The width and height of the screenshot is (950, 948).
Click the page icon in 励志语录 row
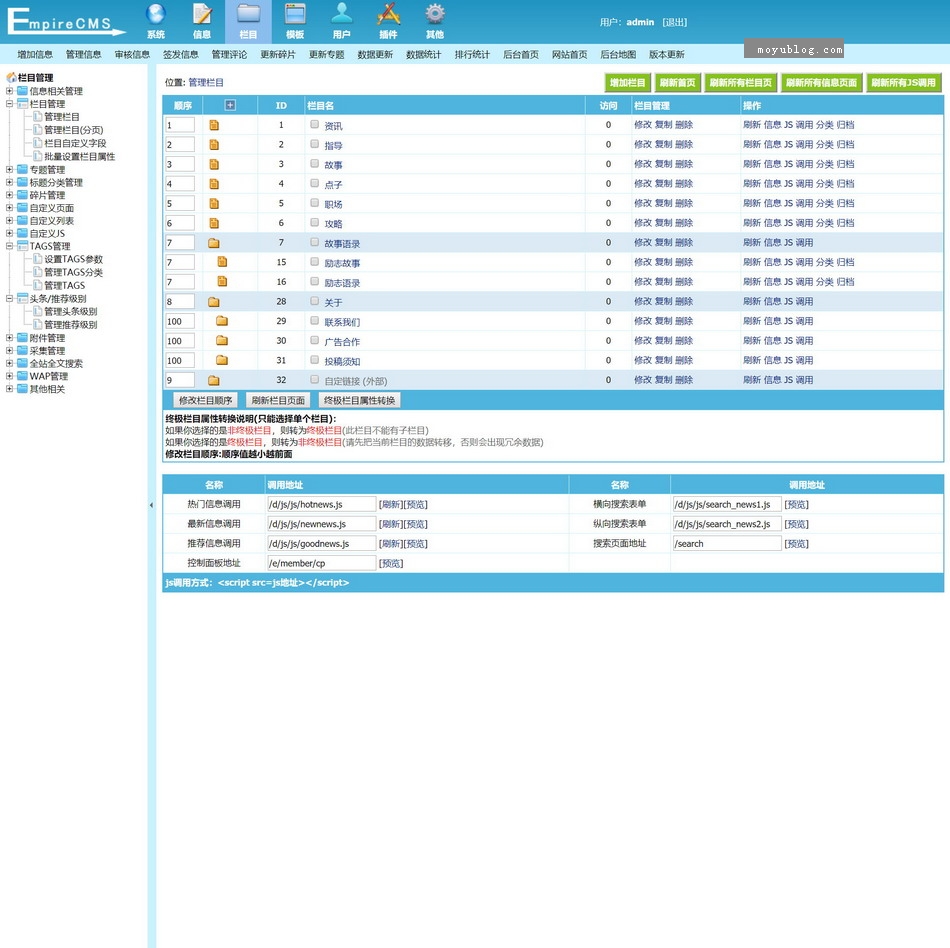[x=222, y=281]
